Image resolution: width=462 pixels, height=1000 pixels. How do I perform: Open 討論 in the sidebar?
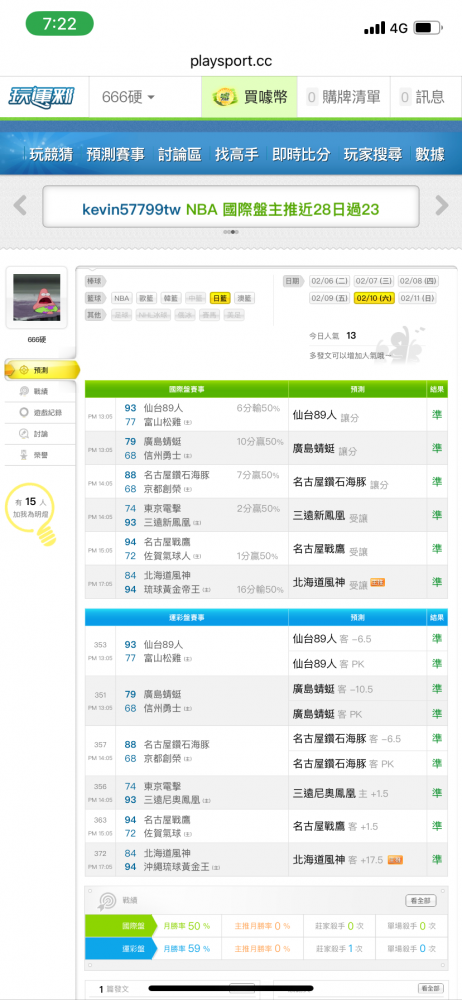[41, 434]
